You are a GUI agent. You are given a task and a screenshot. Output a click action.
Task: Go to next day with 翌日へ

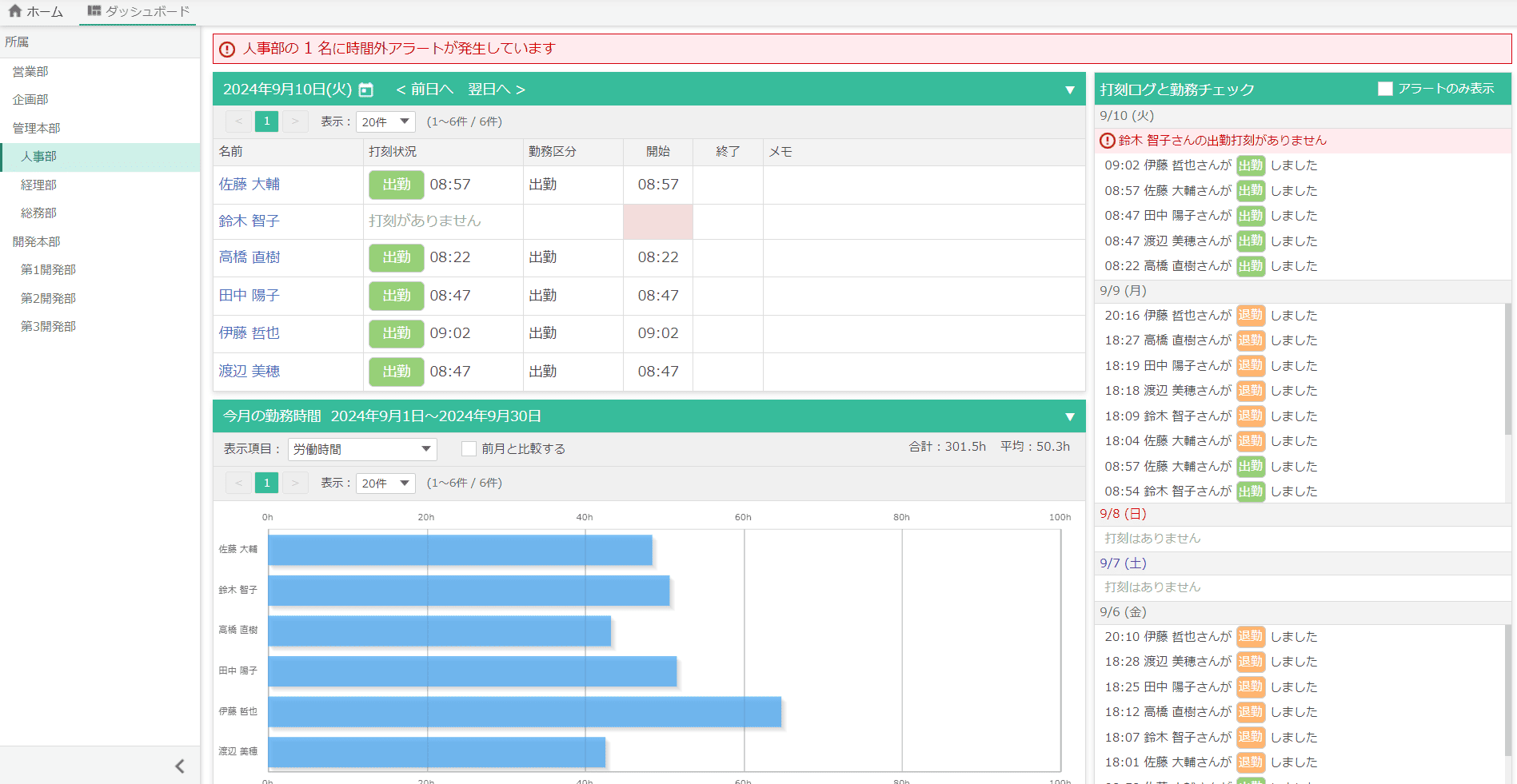pos(496,90)
